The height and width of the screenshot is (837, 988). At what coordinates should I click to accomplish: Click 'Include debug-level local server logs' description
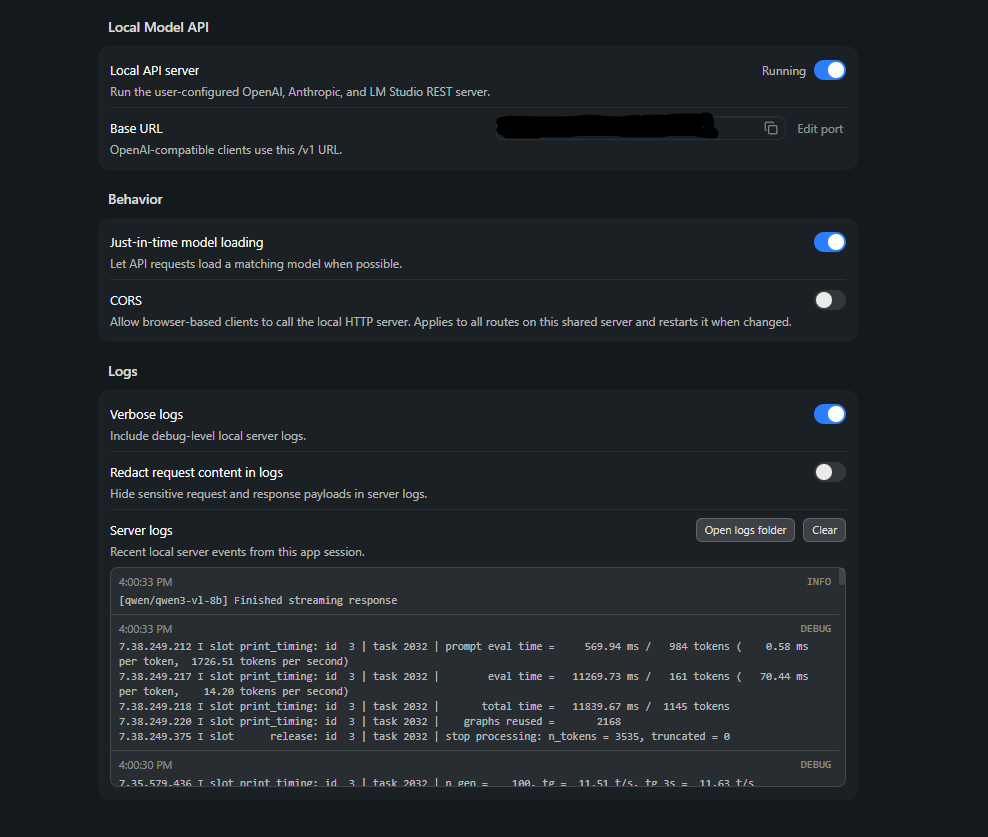[208, 436]
